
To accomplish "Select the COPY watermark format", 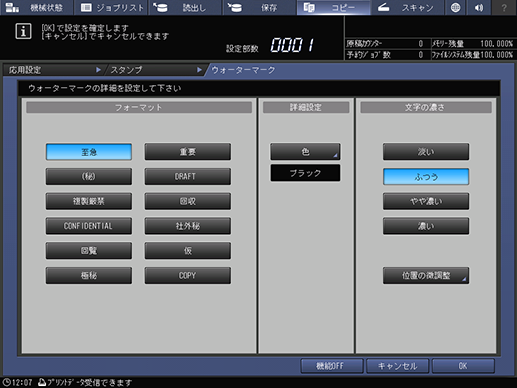I will pyautogui.click(x=188, y=275).
